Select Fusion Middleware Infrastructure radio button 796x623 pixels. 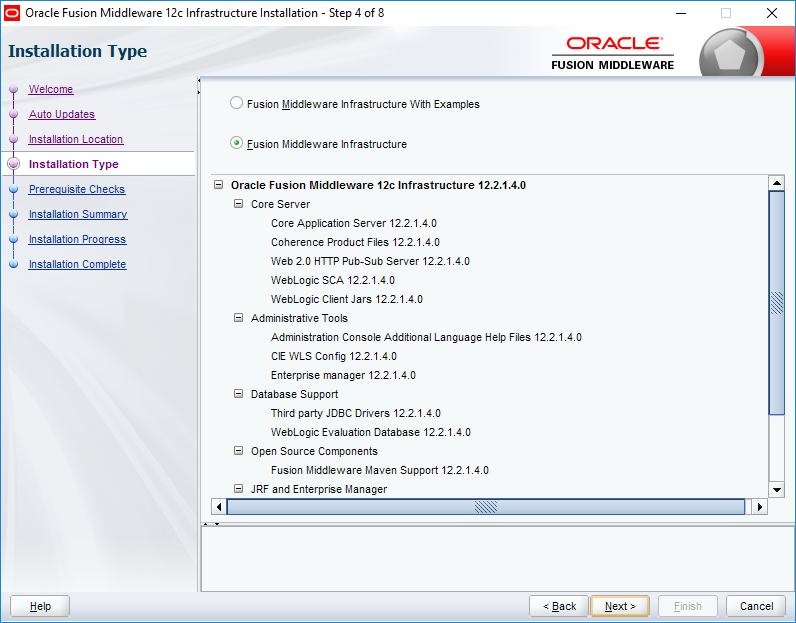coord(236,143)
